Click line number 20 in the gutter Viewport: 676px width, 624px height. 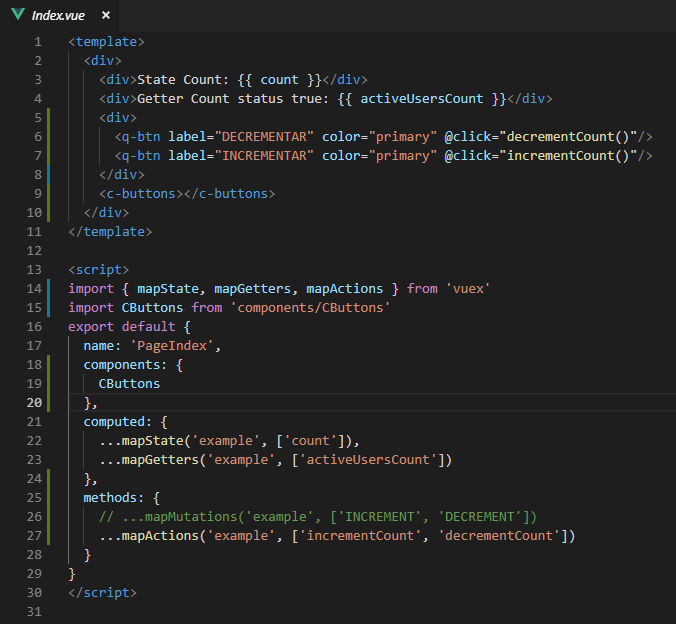[x=34, y=402]
